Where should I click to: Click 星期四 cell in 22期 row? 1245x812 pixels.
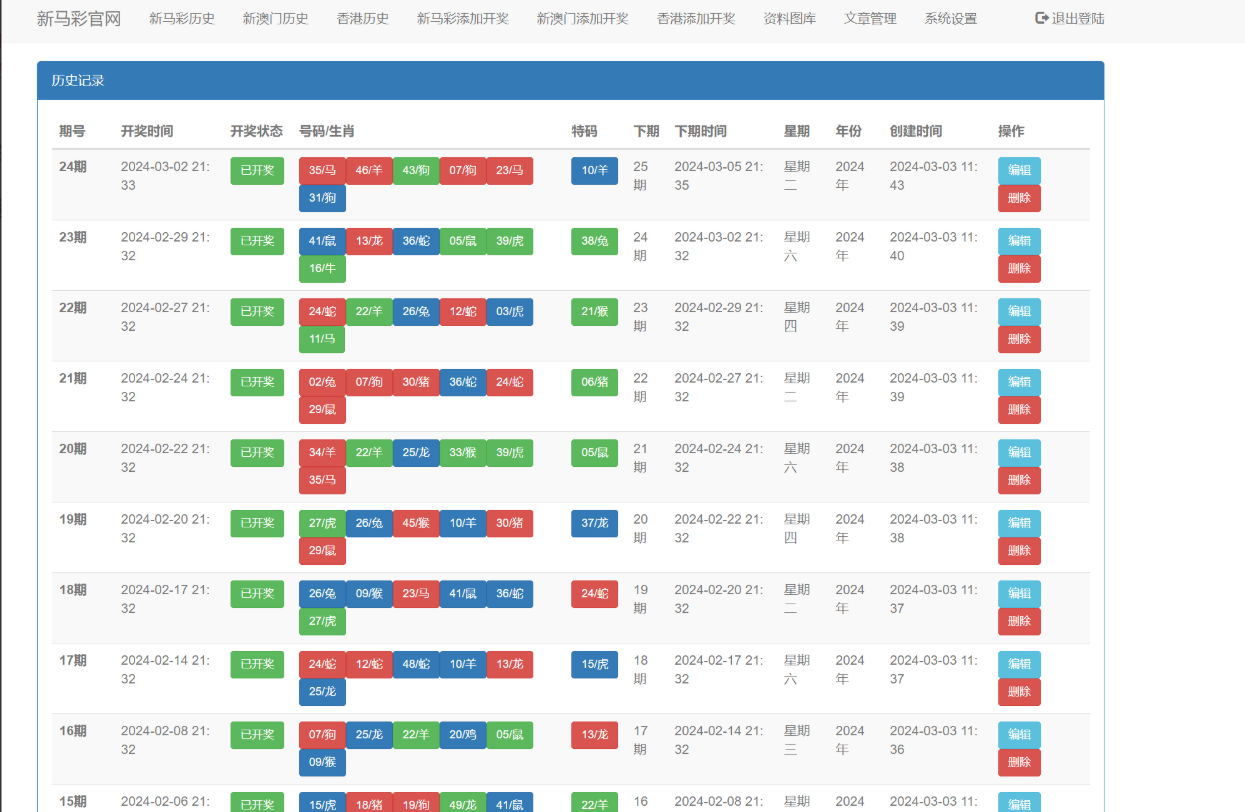click(797, 317)
